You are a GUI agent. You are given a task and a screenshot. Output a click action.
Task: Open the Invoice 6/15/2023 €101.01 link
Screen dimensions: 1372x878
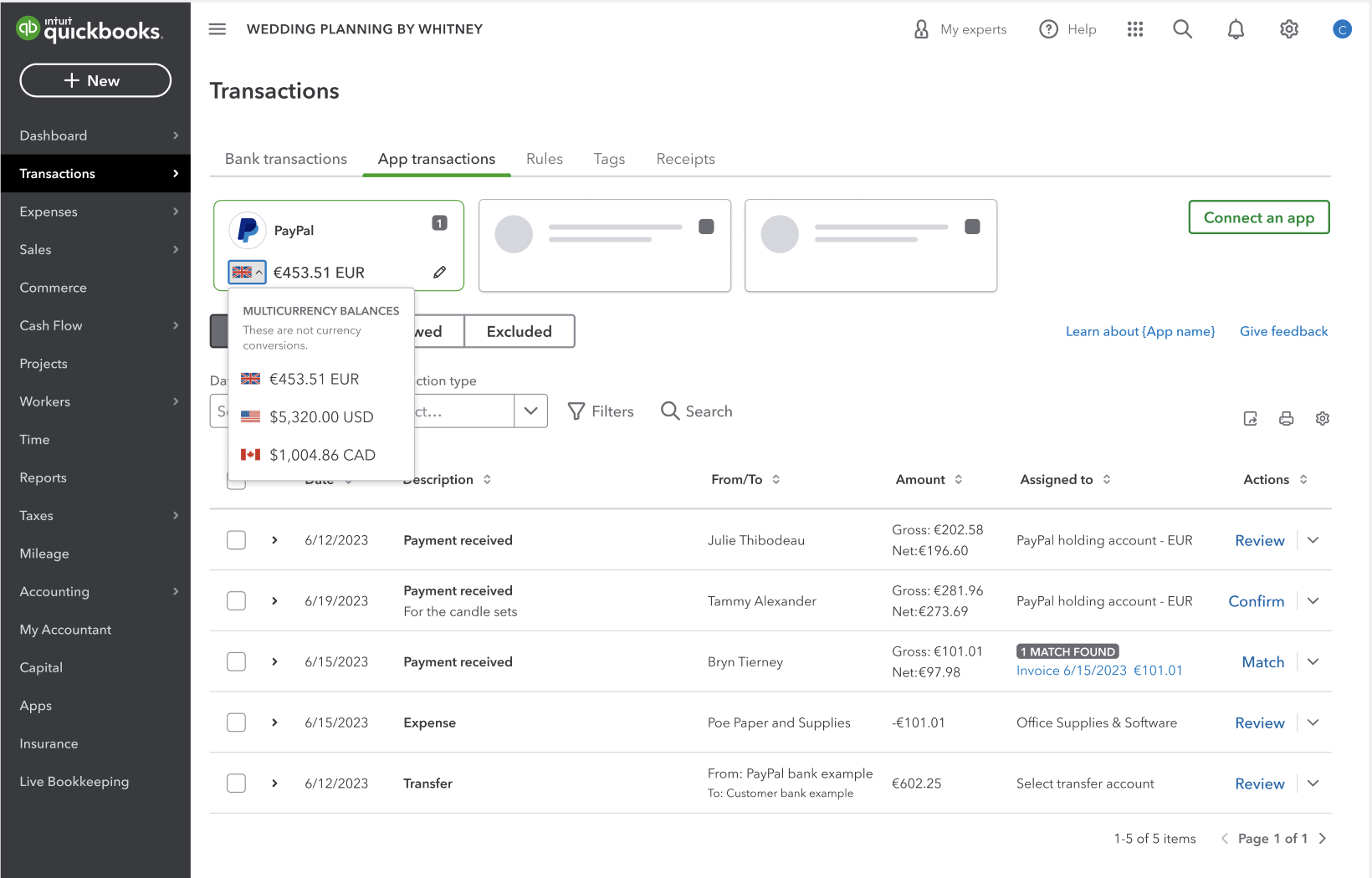(x=1099, y=671)
